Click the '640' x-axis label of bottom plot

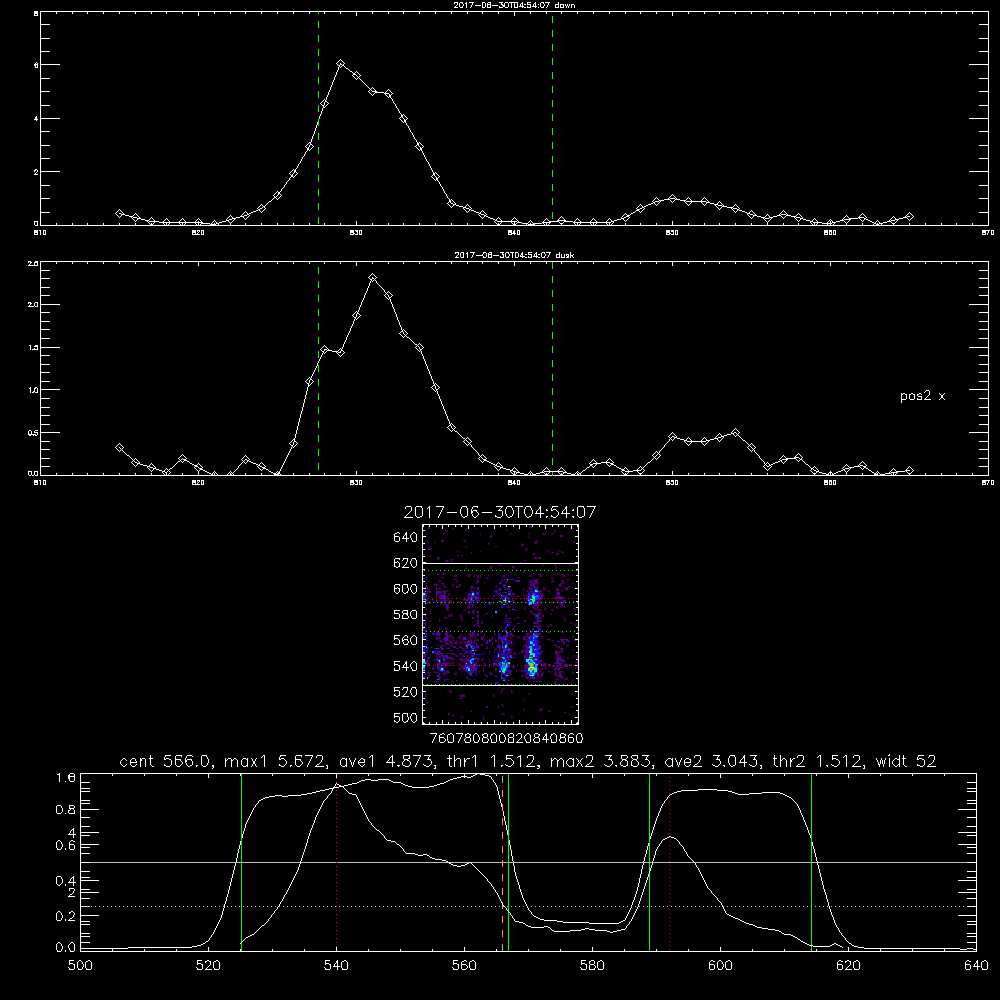point(976,966)
